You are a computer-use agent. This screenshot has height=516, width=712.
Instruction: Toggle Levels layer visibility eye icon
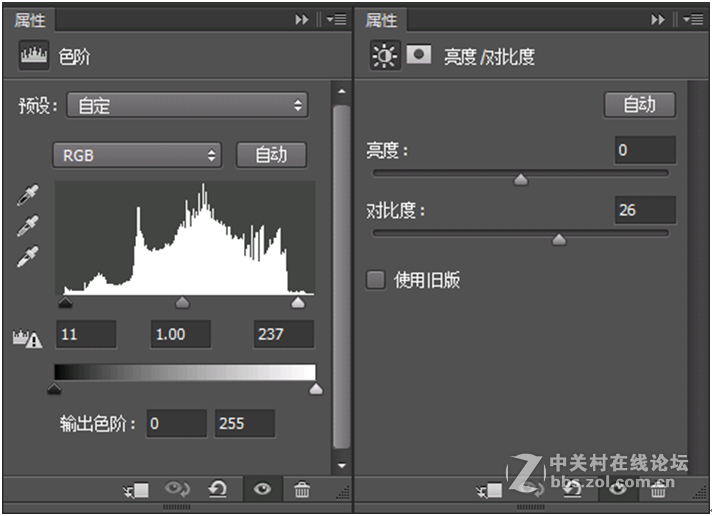coord(262,489)
